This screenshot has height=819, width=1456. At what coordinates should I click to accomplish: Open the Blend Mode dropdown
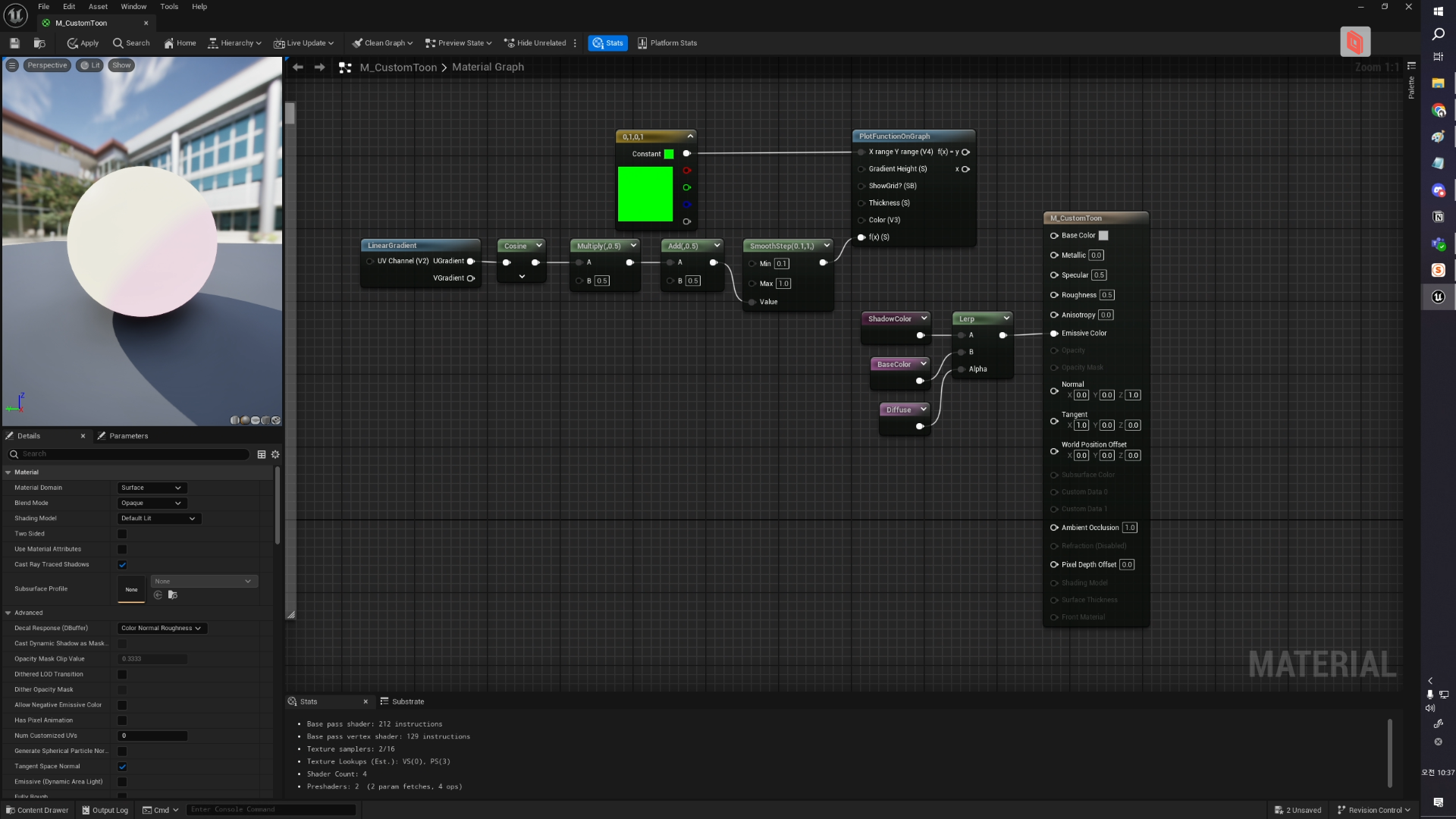point(152,504)
